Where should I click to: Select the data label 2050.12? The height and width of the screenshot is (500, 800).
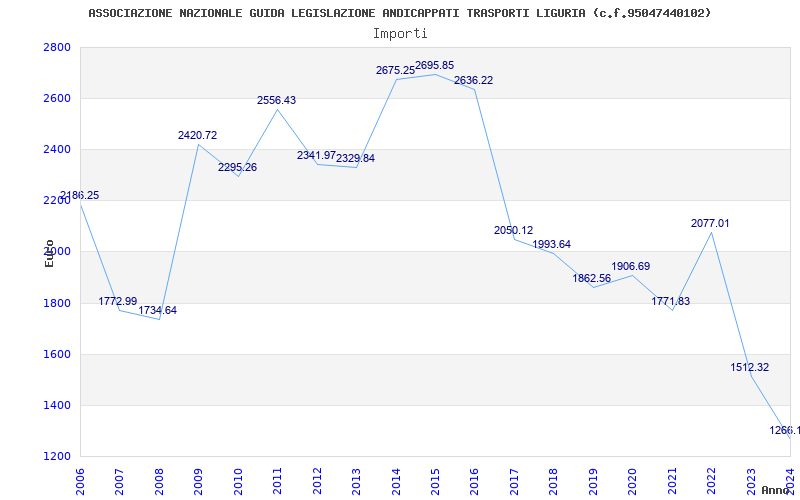pyautogui.click(x=513, y=231)
